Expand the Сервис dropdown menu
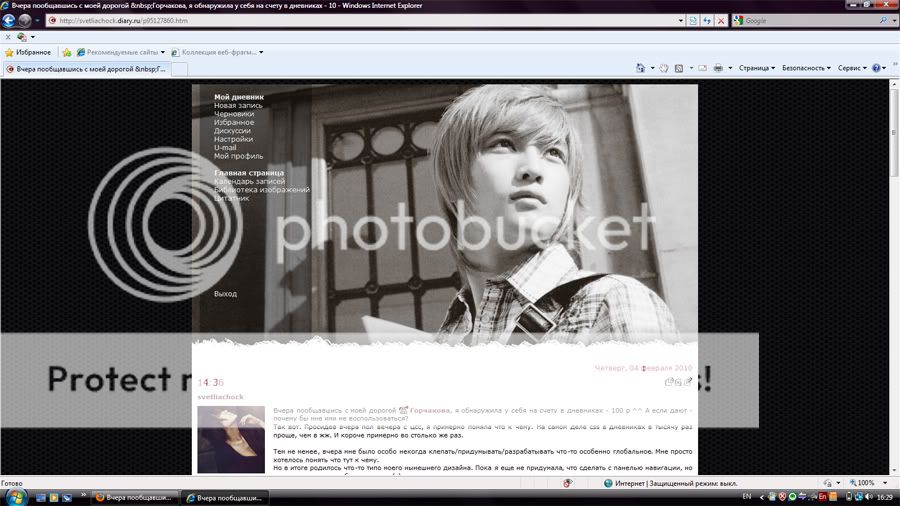 pyautogui.click(x=852, y=68)
